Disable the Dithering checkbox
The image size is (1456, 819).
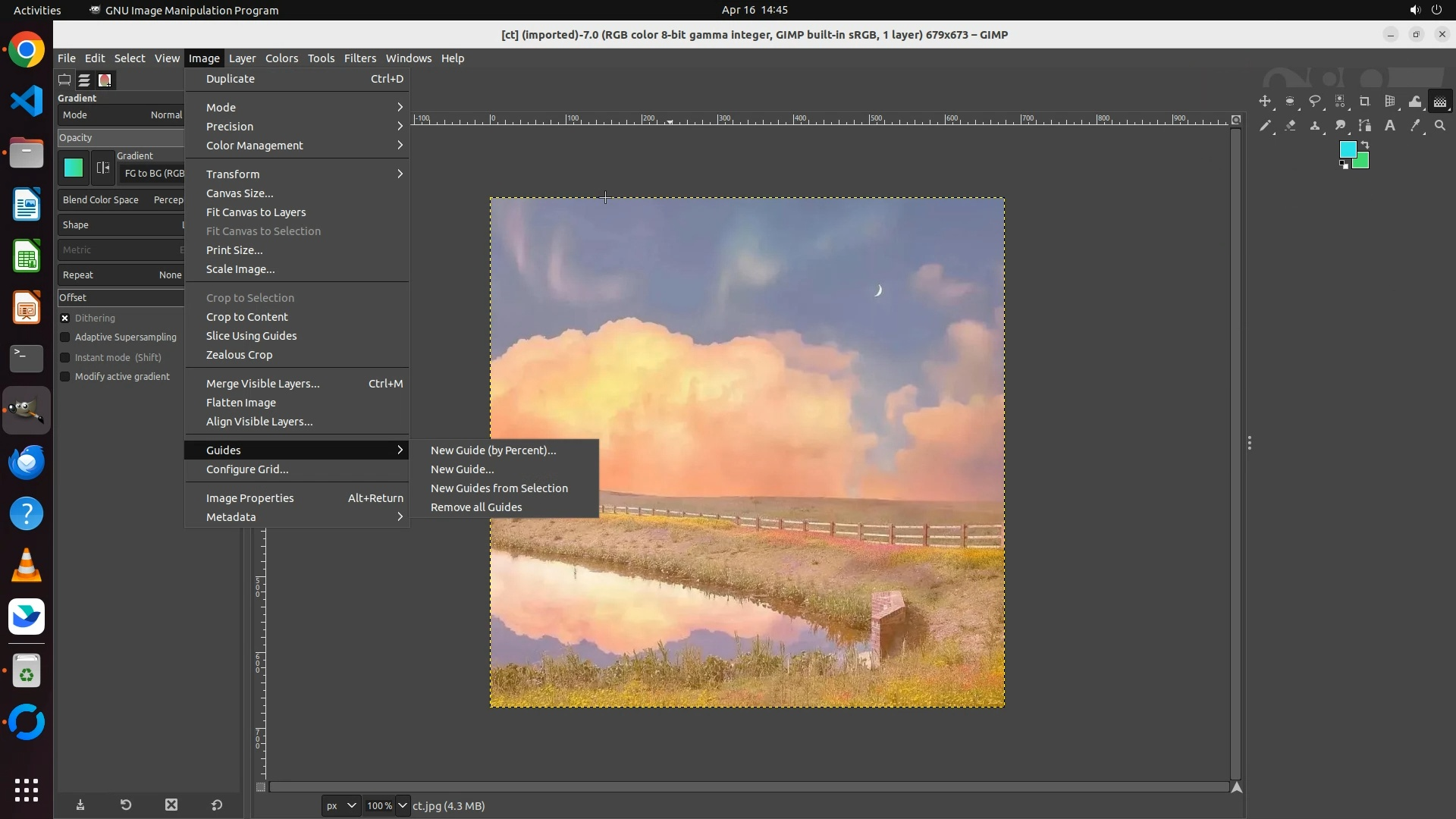click(x=65, y=318)
